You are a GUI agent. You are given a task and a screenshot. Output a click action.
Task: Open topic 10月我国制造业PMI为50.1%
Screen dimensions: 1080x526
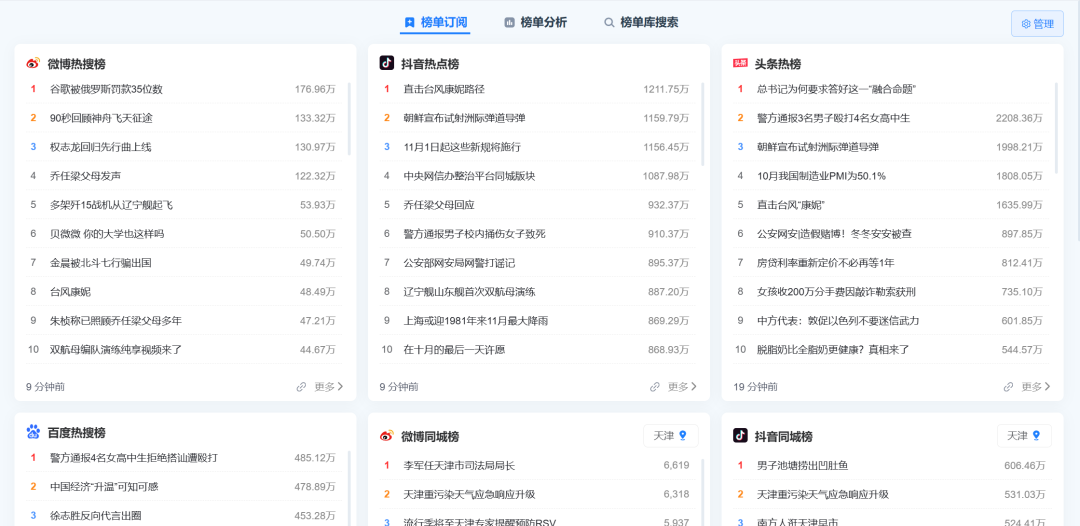pos(821,176)
